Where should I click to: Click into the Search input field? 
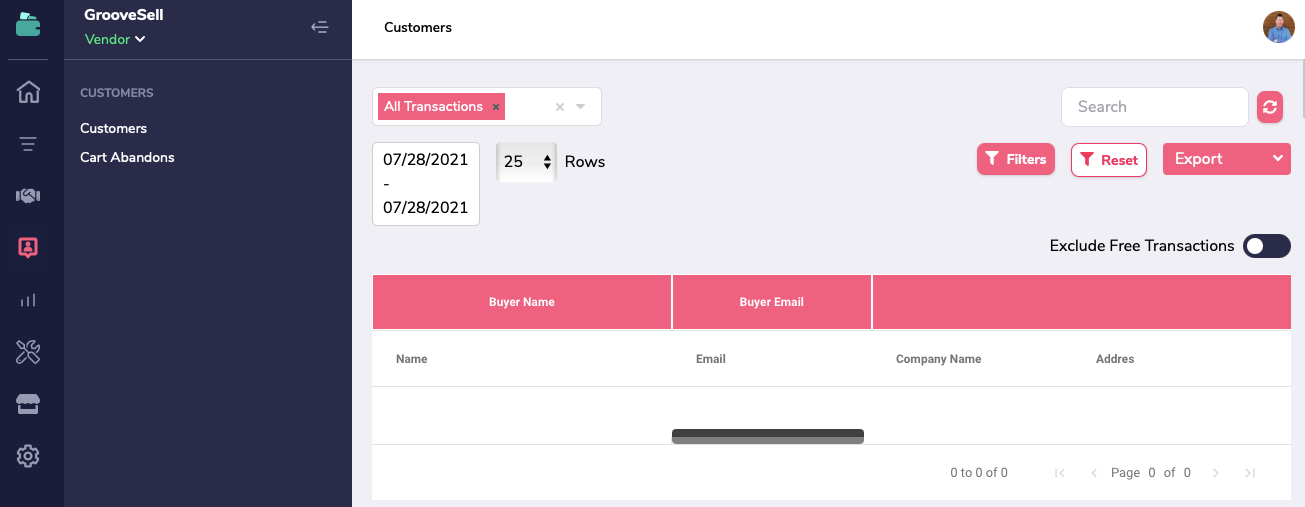pyautogui.click(x=1154, y=107)
